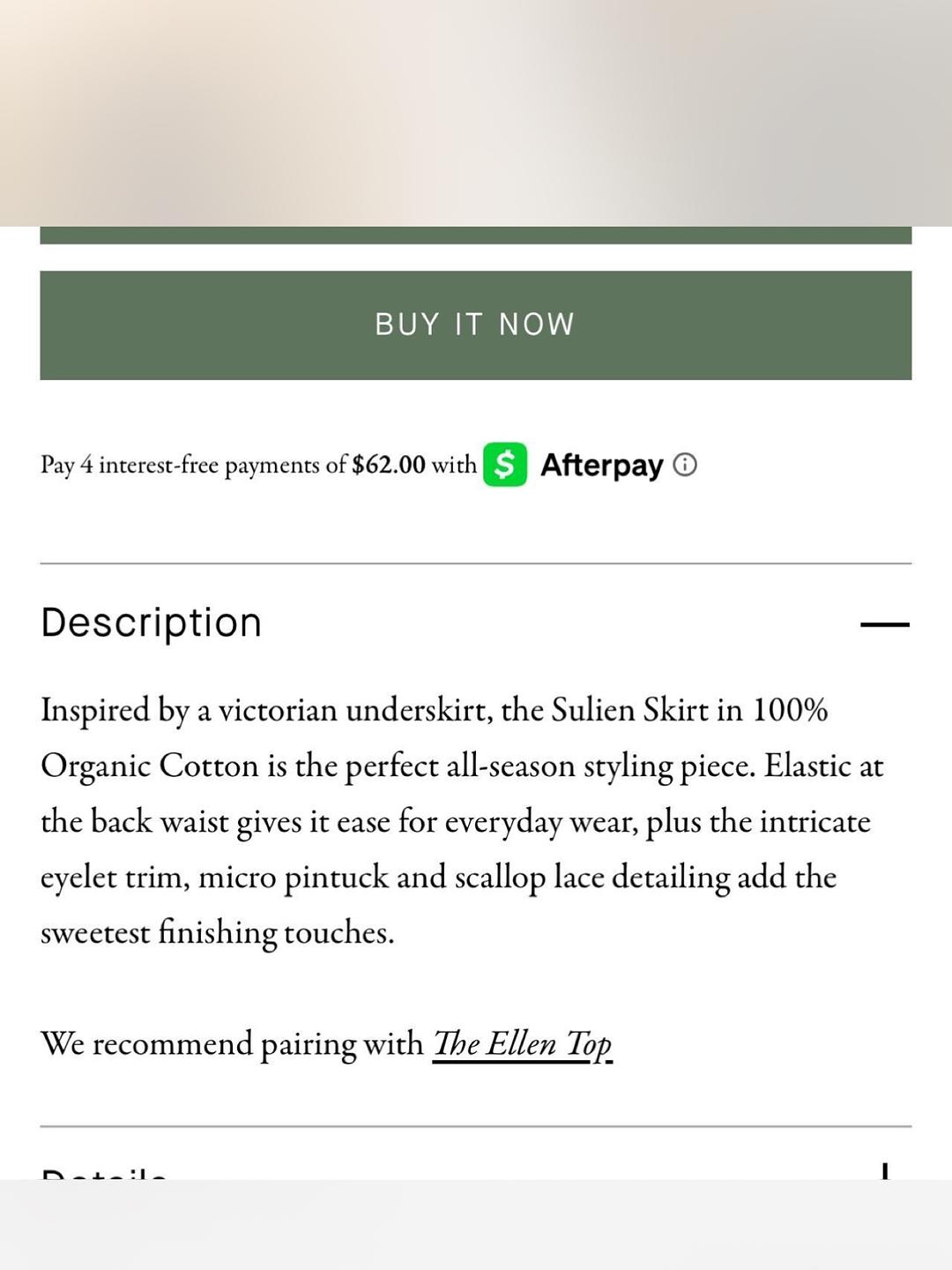This screenshot has height=1270, width=952.
Task: Click the gray bar at screen bottom
Action: pyautogui.click(x=476, y=1225)
